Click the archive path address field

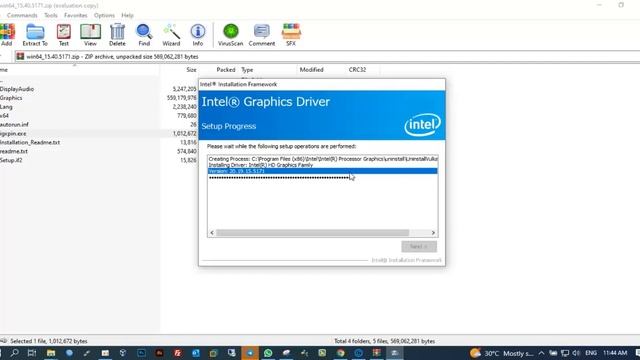point(327,57)
